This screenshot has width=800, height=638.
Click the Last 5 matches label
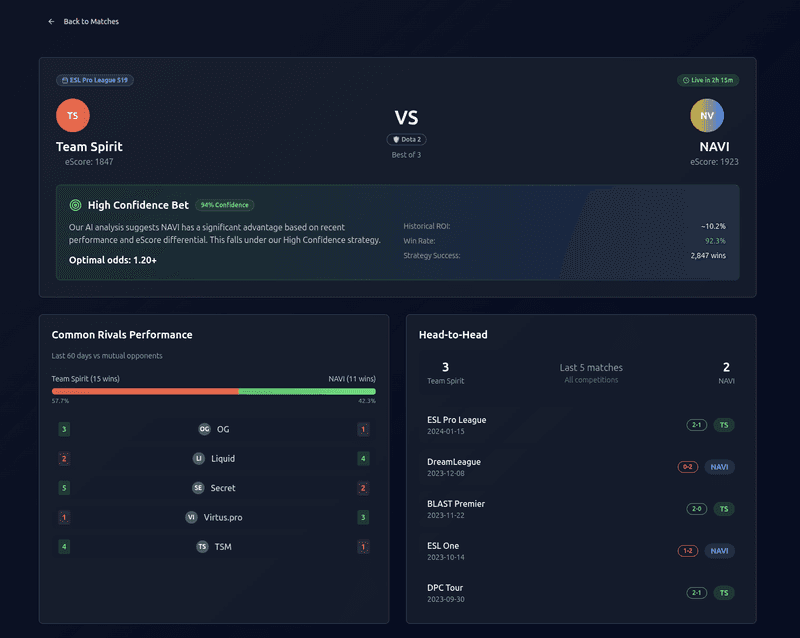pyautogui.click(x=591, y=367)
